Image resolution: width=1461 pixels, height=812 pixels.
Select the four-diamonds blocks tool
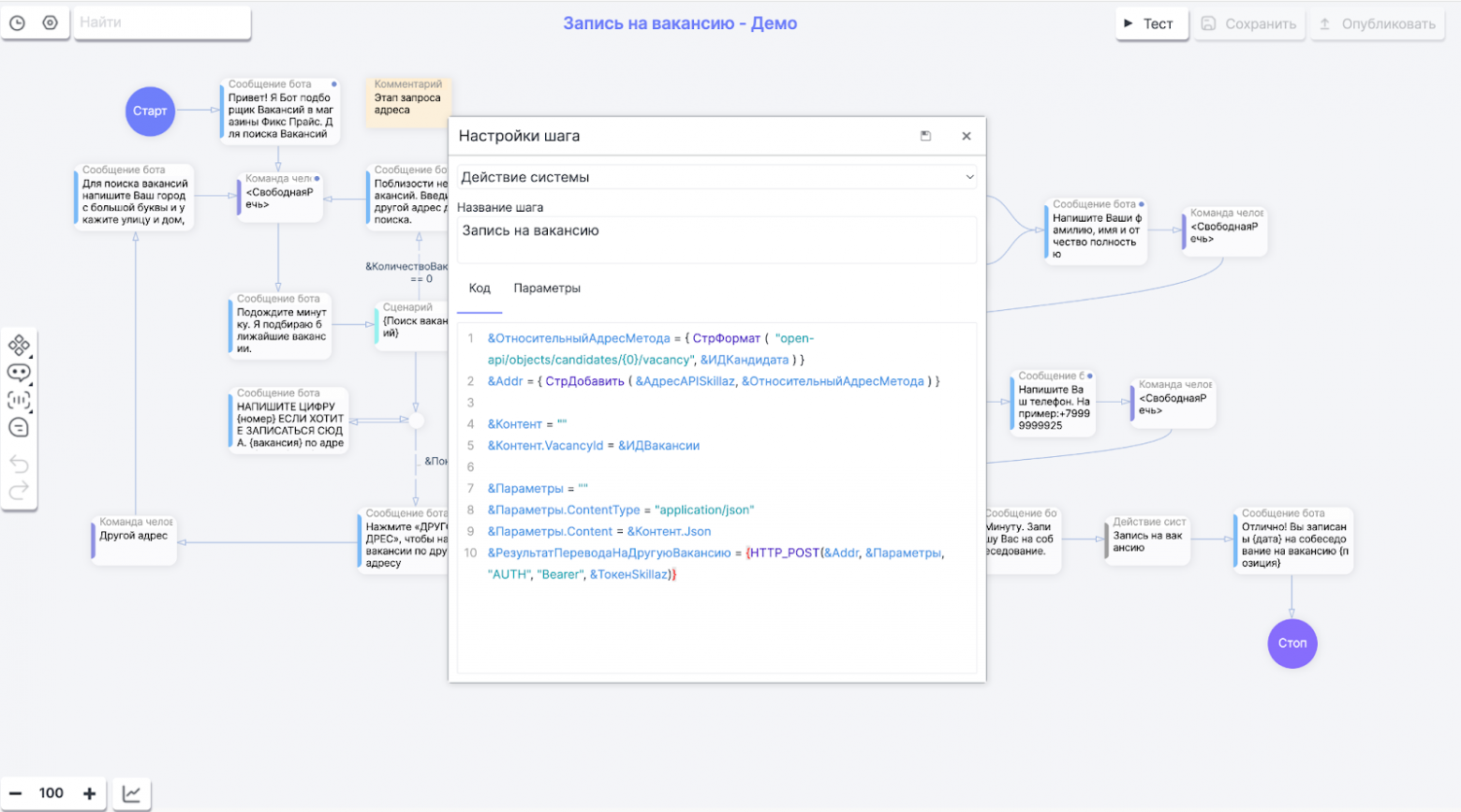[19, 346]
